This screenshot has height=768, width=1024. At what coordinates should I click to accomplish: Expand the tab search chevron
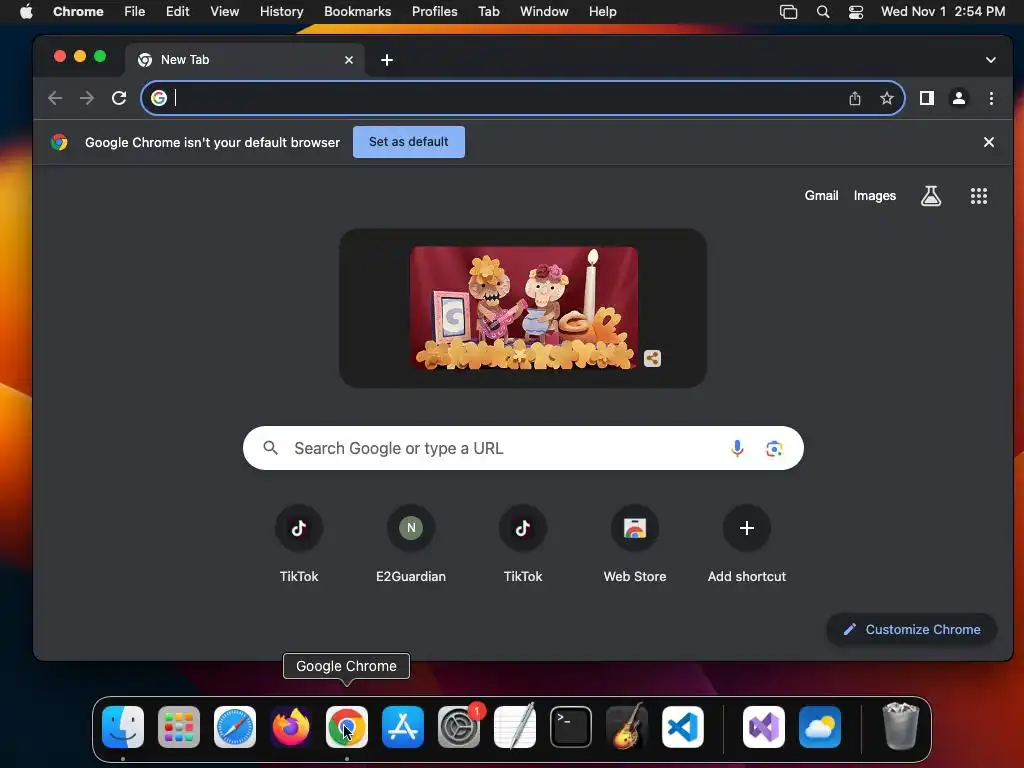(991, 60)
